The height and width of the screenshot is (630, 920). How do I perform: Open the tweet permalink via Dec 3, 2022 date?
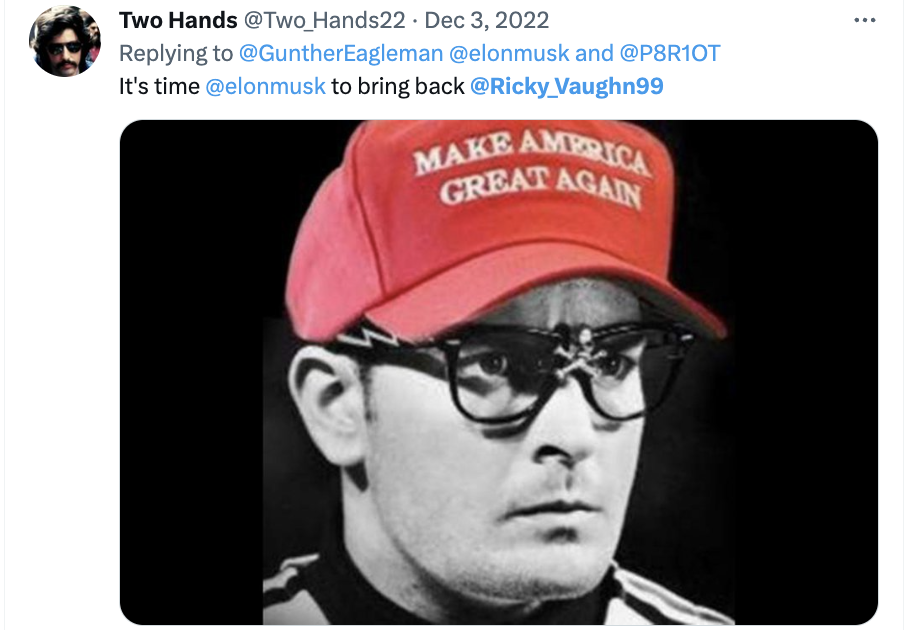[x=486, y=21]
